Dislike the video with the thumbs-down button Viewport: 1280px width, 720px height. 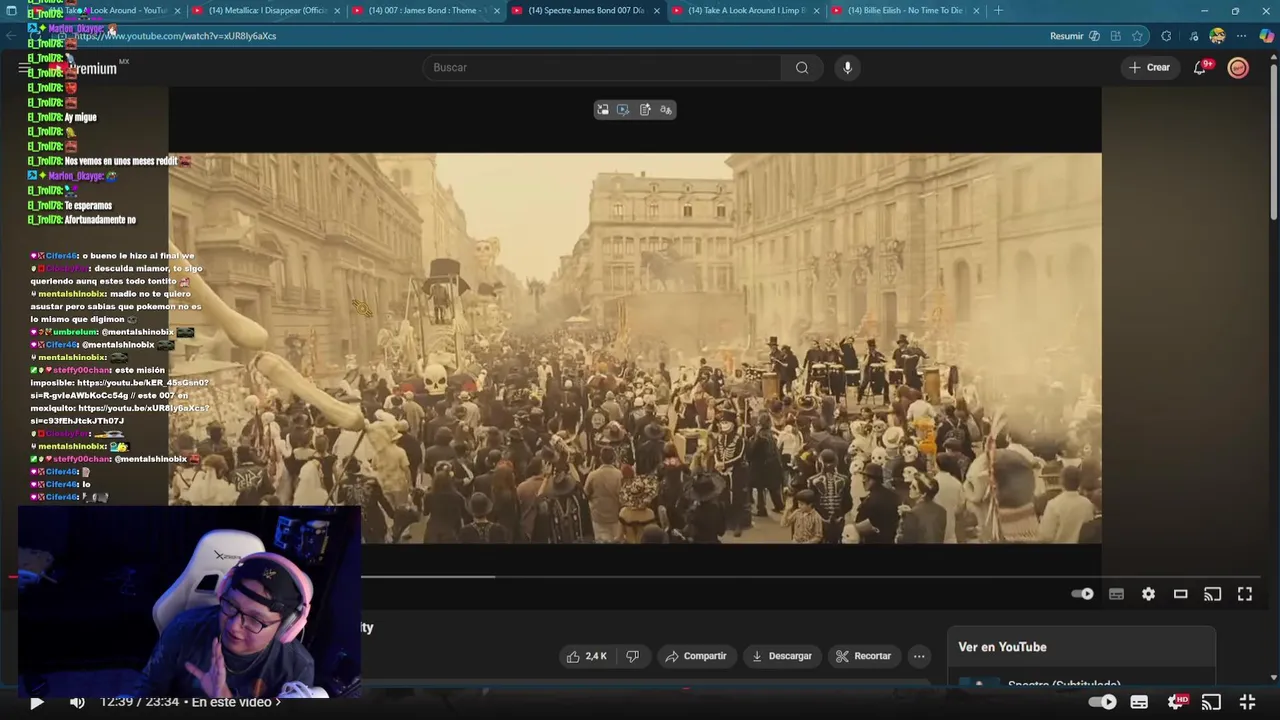(x=632, y=656)
